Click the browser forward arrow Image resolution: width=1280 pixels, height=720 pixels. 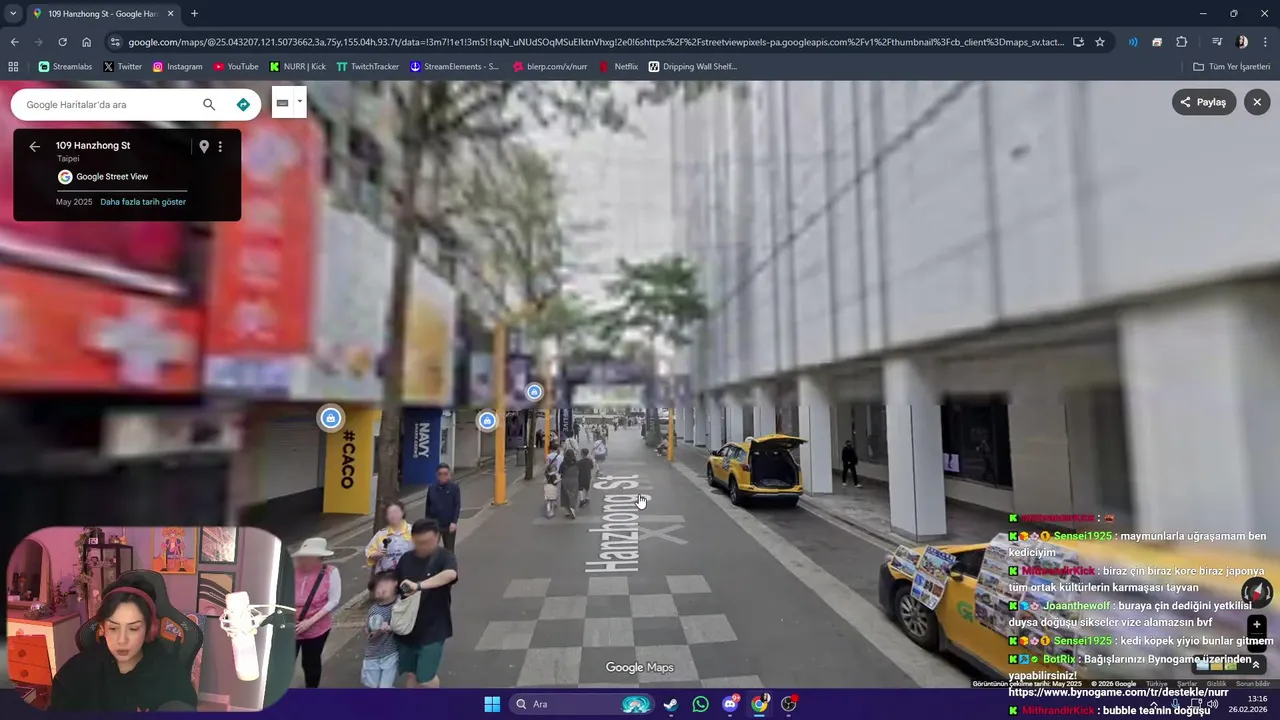38,42
